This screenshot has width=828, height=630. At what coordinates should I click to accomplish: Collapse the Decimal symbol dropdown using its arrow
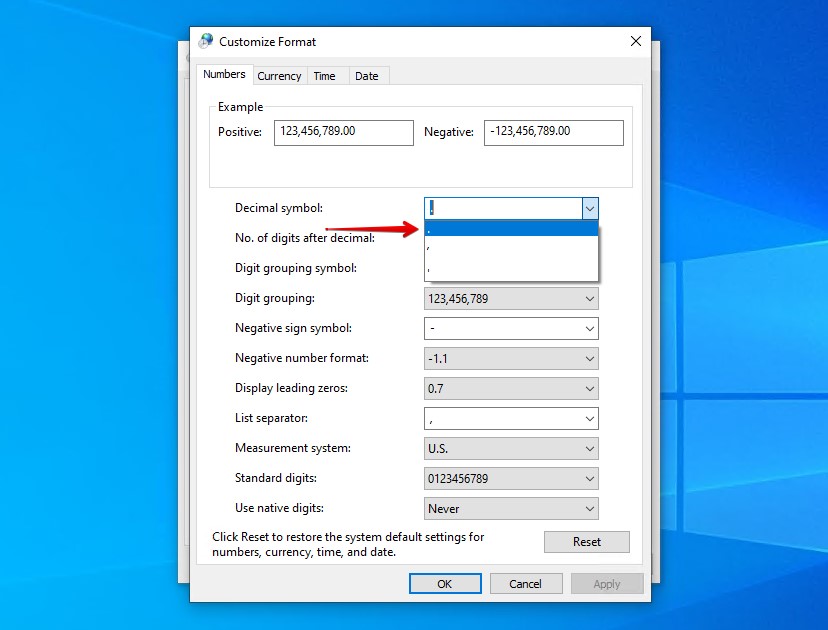point(590,208)
